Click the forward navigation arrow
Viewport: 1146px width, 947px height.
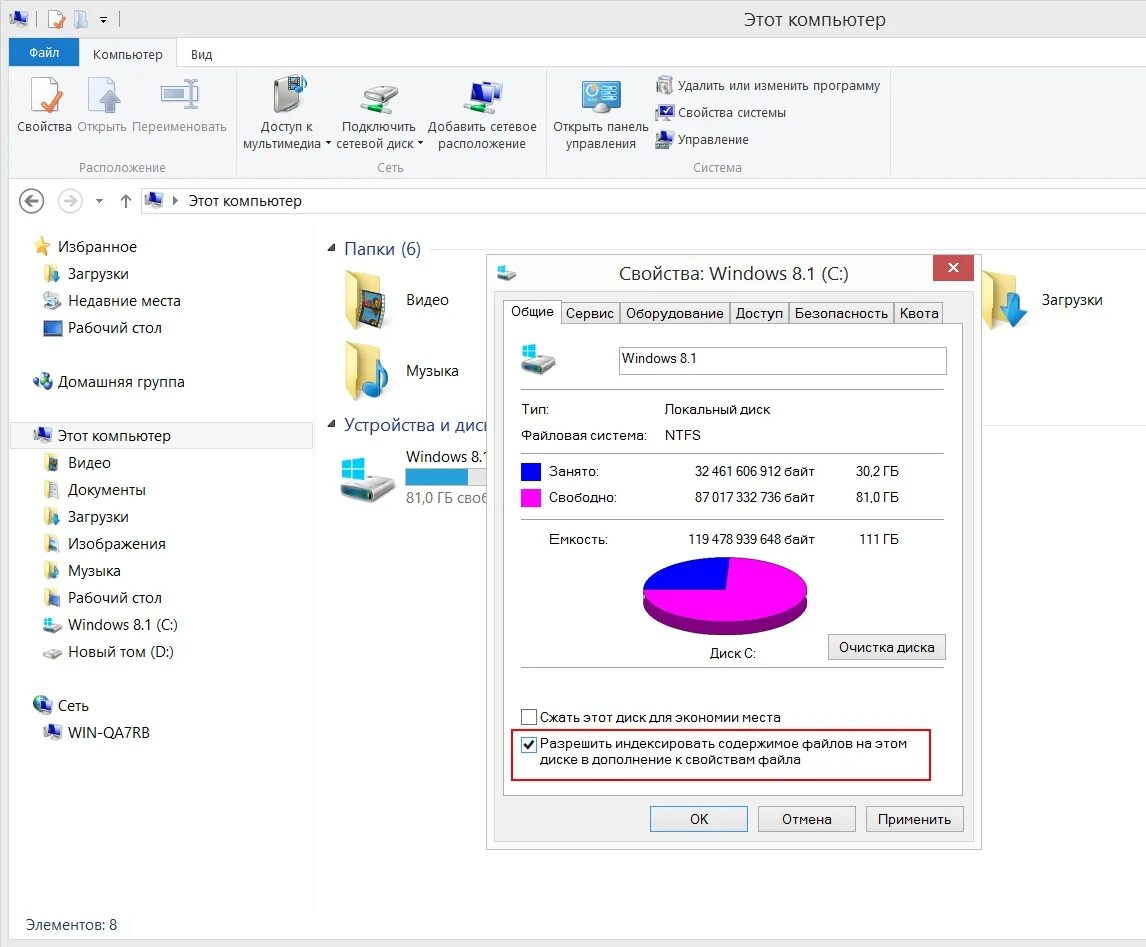pos(70,201)
